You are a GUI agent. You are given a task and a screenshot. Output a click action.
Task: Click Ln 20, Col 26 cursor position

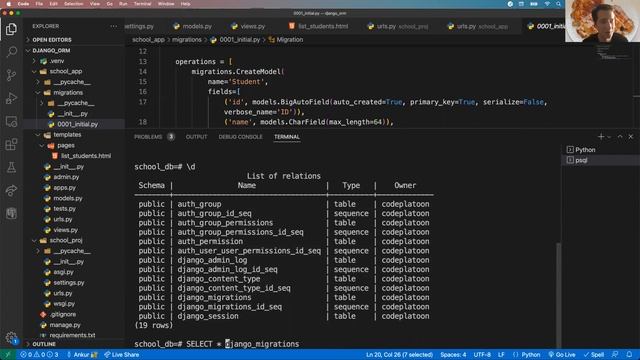[399, 355]
